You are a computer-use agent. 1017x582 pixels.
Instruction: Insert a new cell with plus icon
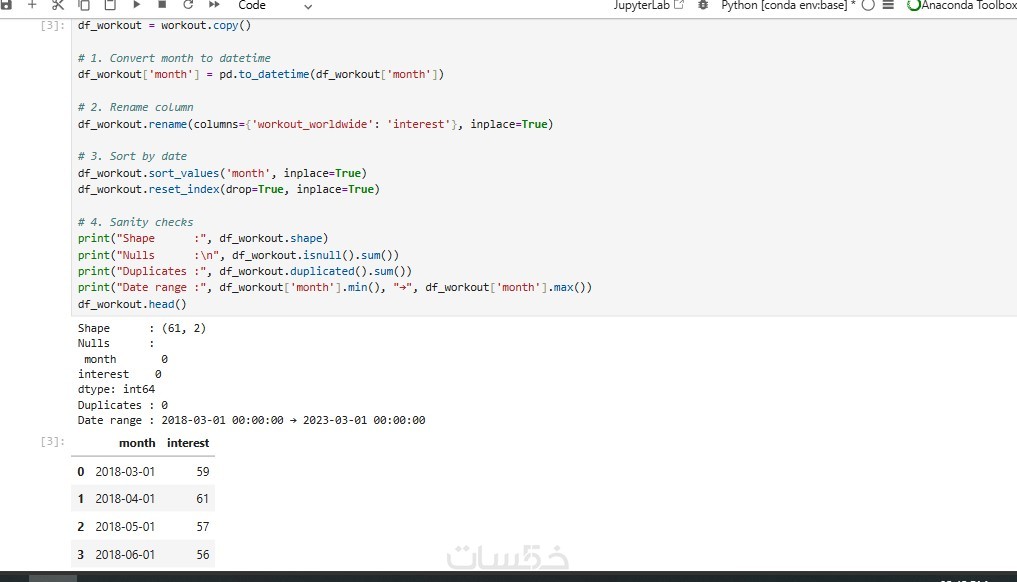pos(32,5)
